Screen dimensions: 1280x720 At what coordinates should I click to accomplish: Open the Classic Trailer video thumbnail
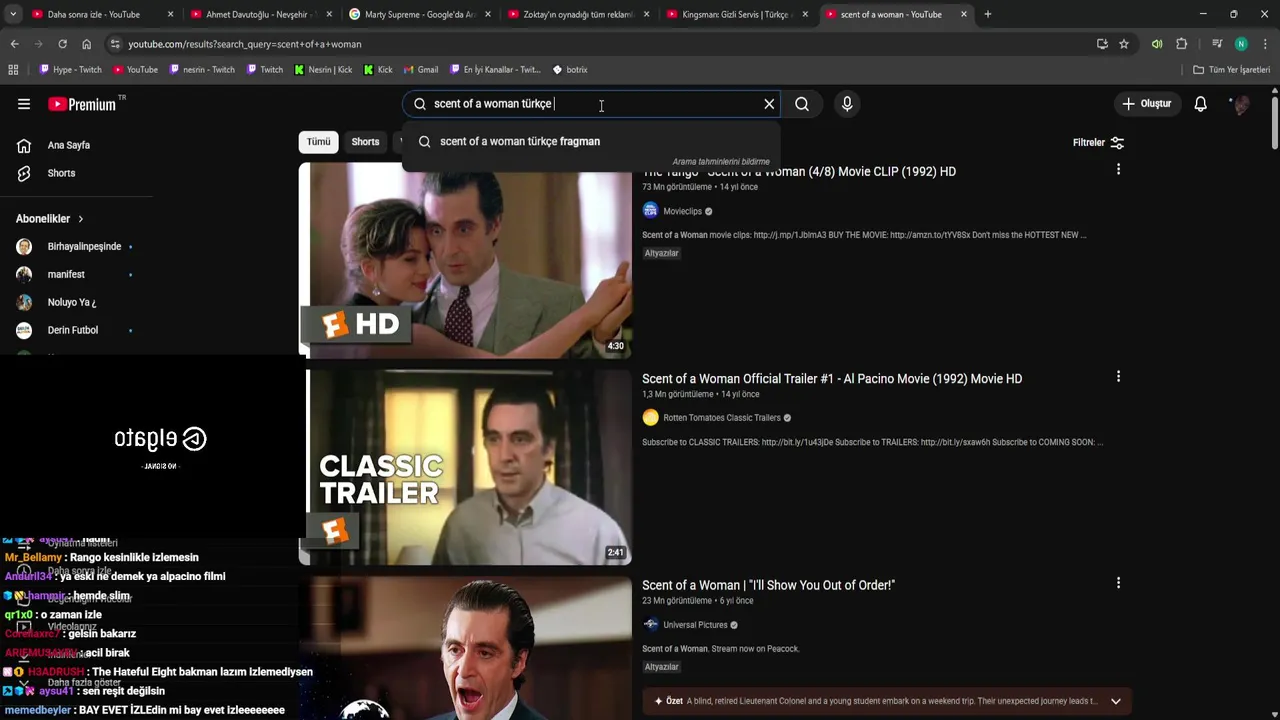(465, 467)
